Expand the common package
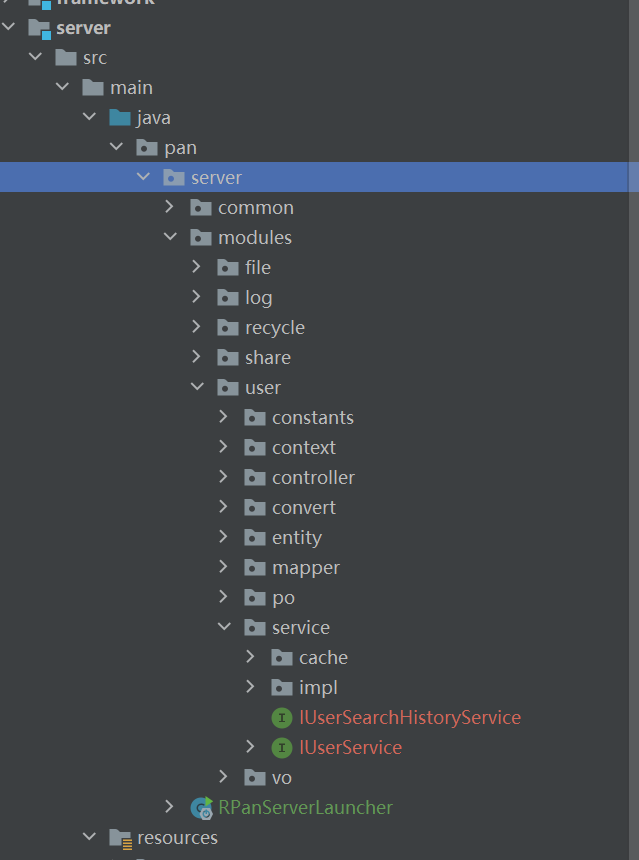The image size is (639, 860). 169,207
